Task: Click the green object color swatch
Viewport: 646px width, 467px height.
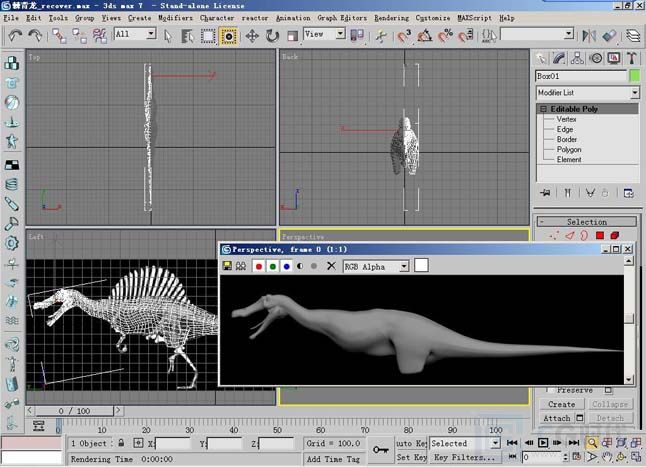Action: tap(635, 76)
